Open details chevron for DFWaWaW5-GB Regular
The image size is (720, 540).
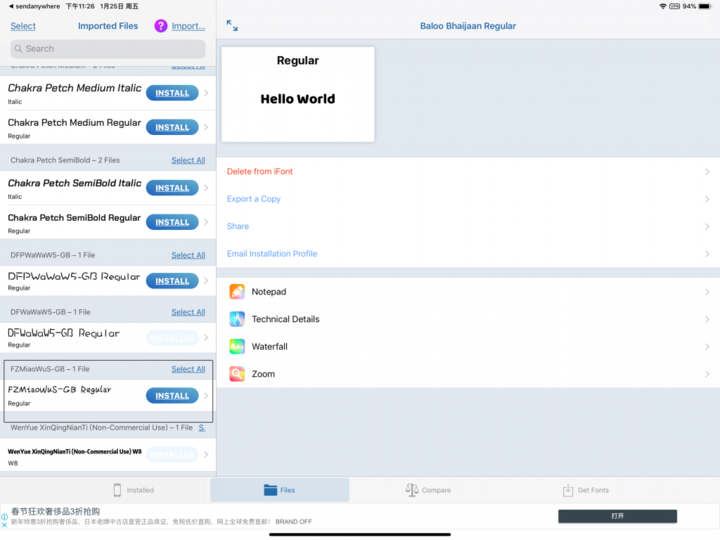click(206, 338)
